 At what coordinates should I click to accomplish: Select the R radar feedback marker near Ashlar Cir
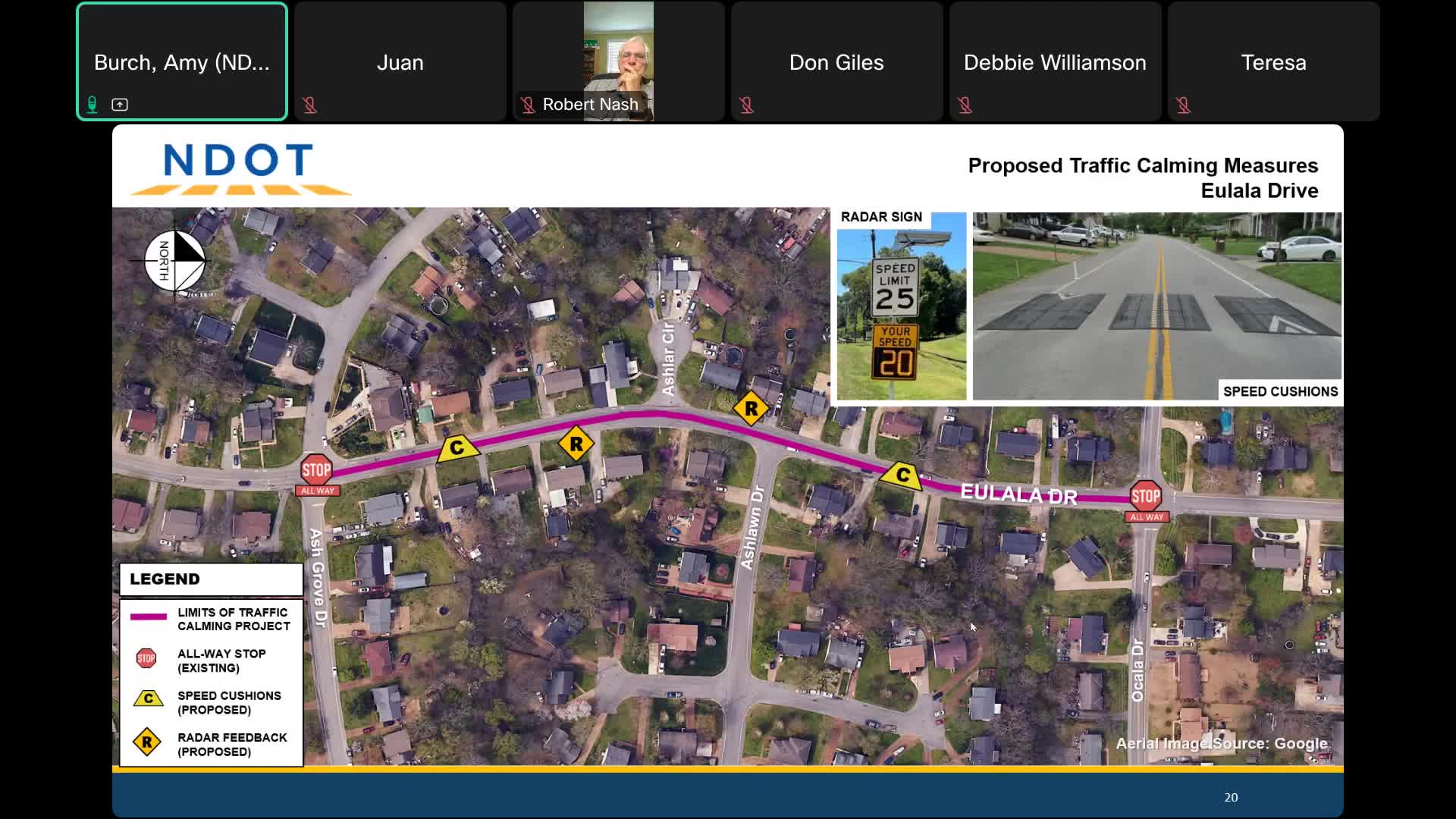tap(751, 408)
